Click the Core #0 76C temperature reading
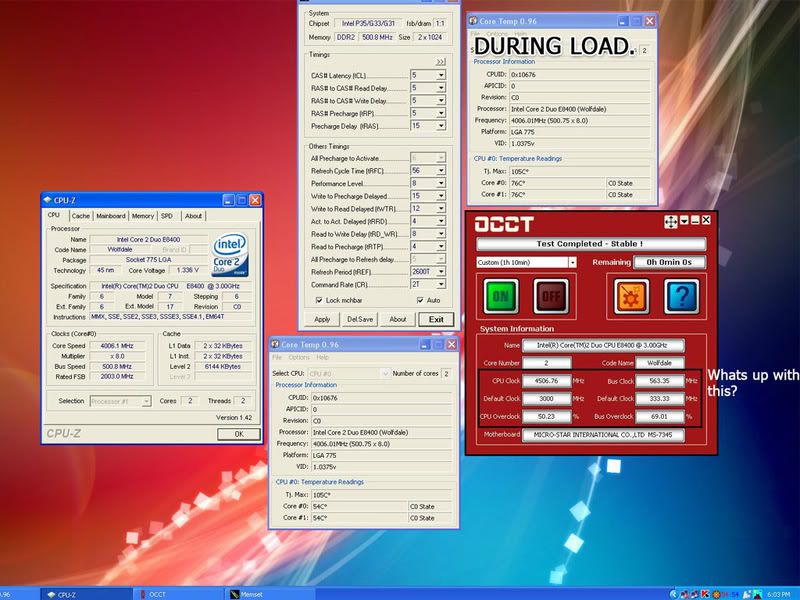Screen dimensions: 800x600 coord(557,183)
